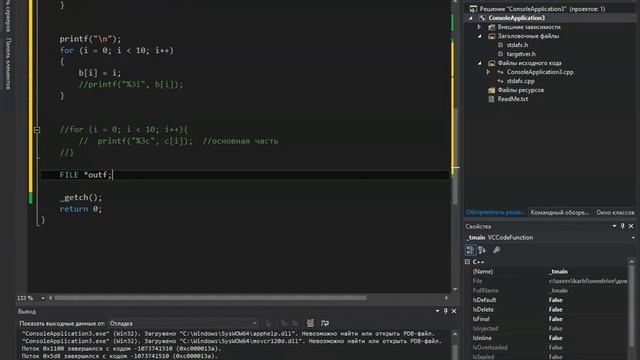Switch to Командный обозреватель tab

(560, 212)
